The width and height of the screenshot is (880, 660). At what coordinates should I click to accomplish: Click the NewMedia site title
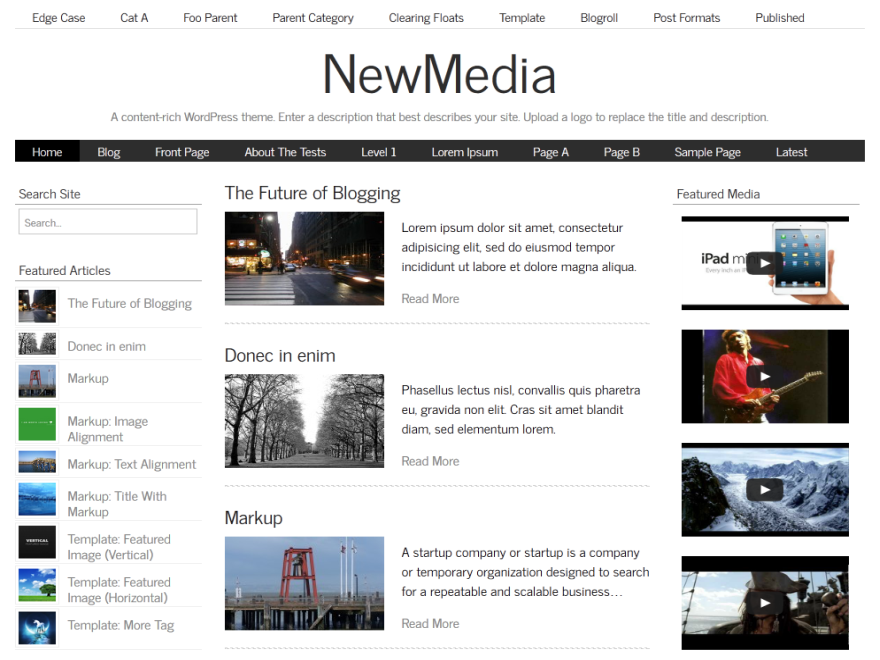click(439, 73)
